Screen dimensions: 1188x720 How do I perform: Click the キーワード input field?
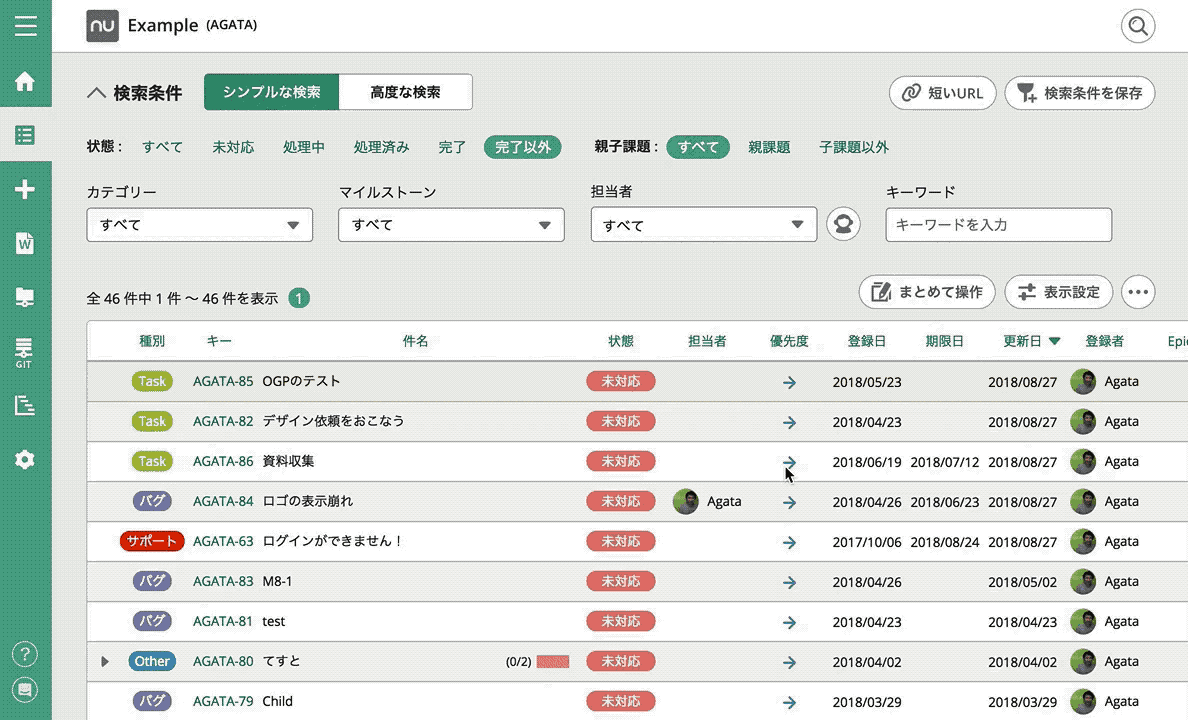click(998, 225)
